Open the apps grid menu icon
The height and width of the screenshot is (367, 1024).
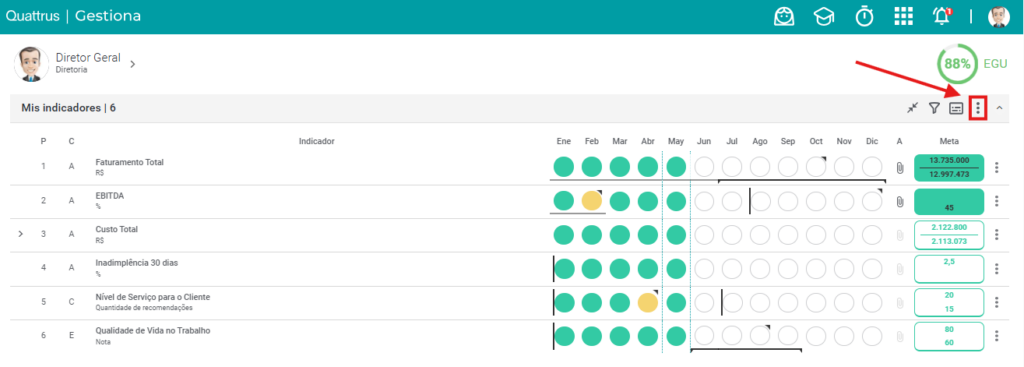903,16
